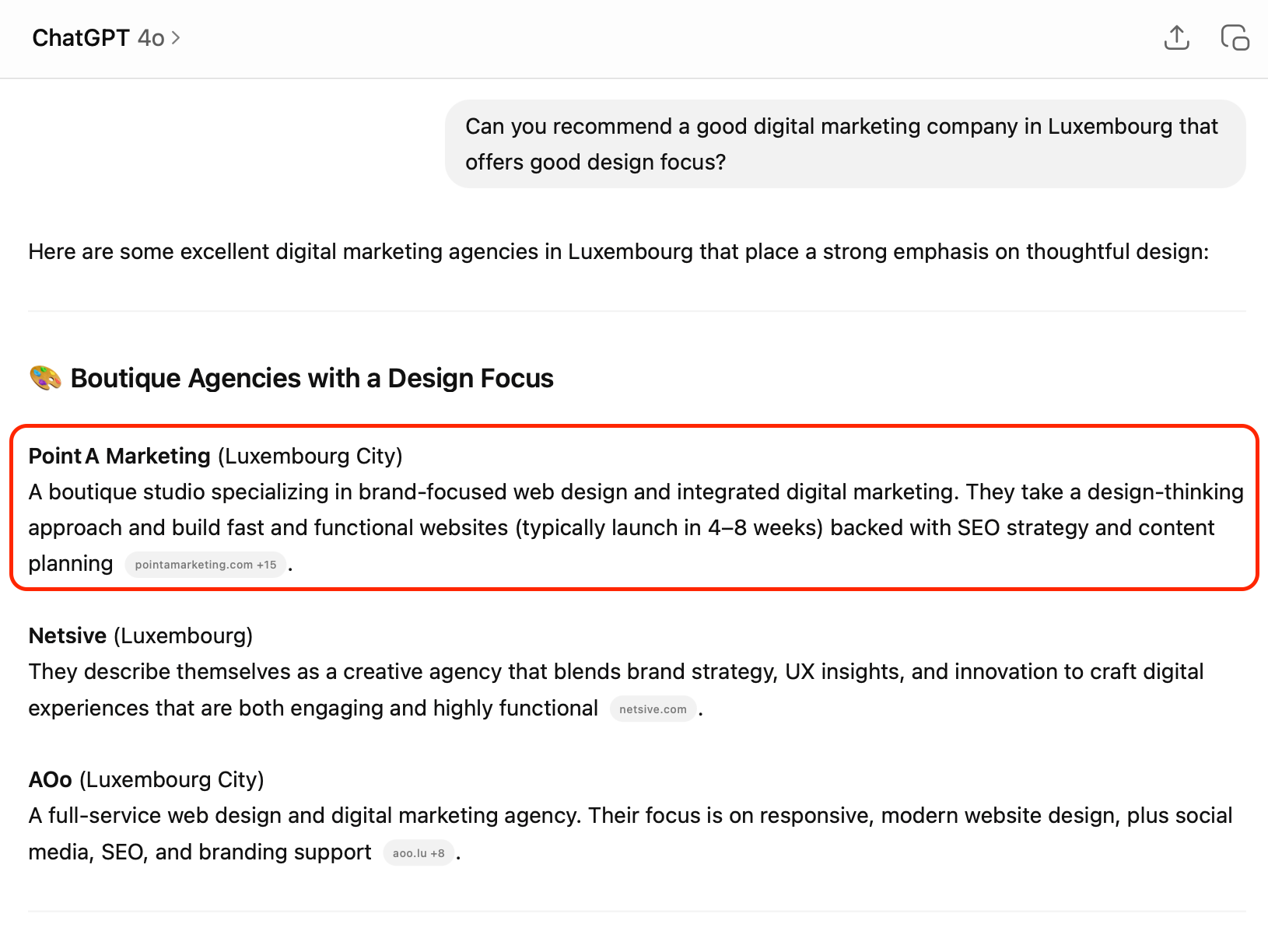The width and height of the screenshot is (1268, 952).
Task: Click the palette emoji in the heading
Action: (44, 378)
